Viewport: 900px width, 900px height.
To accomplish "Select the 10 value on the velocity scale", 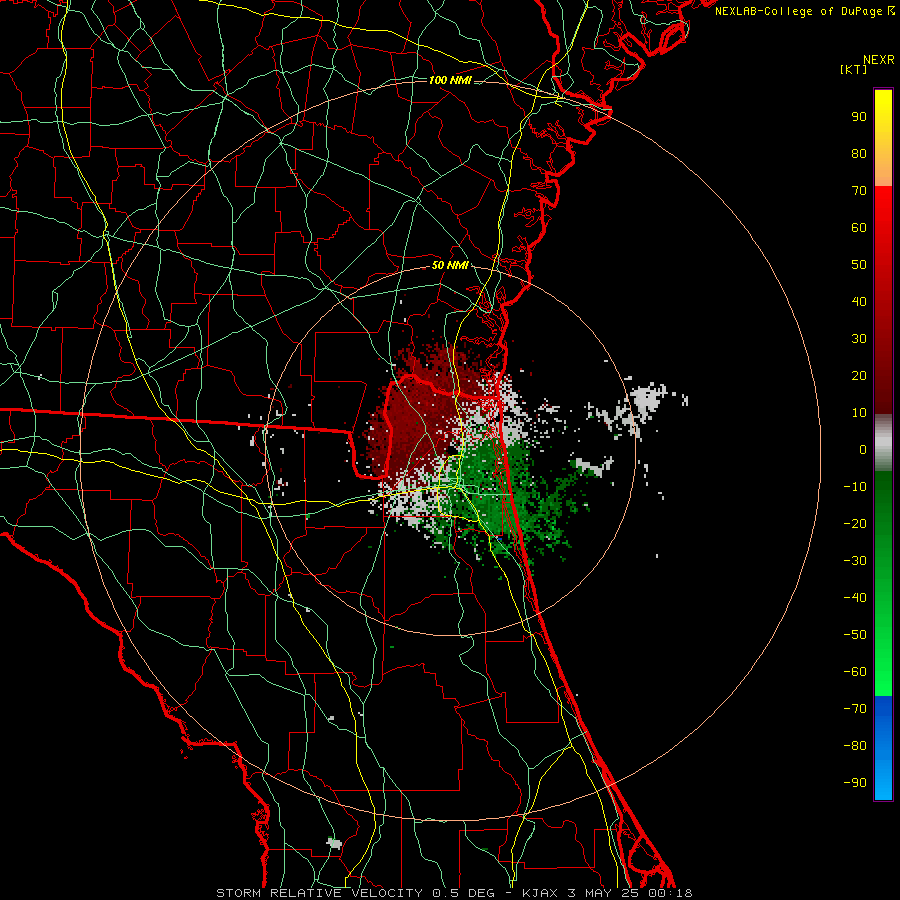I will pos(859,413).
